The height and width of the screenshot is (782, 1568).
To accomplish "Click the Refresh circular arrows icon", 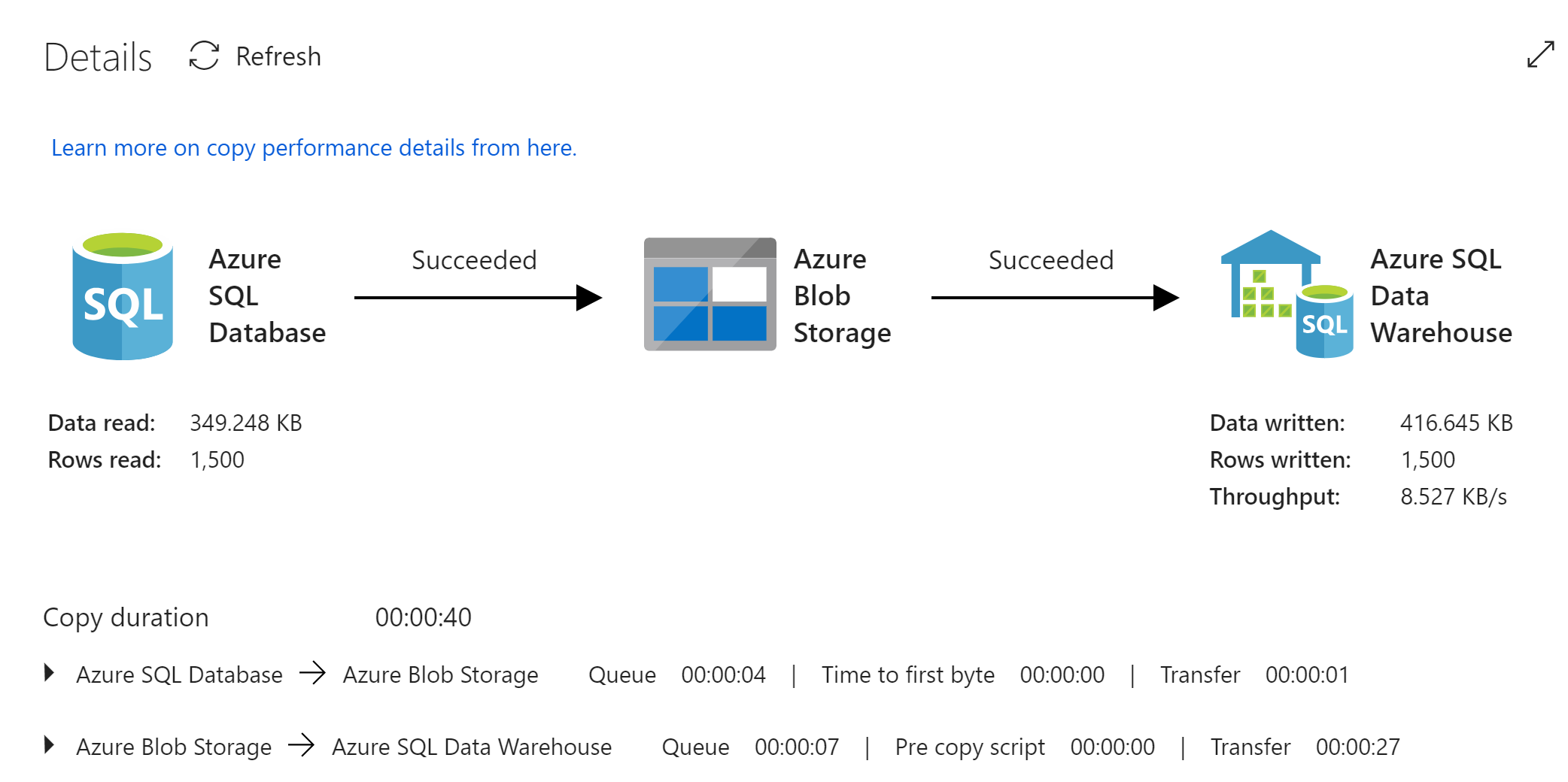I will click(204, 56).
